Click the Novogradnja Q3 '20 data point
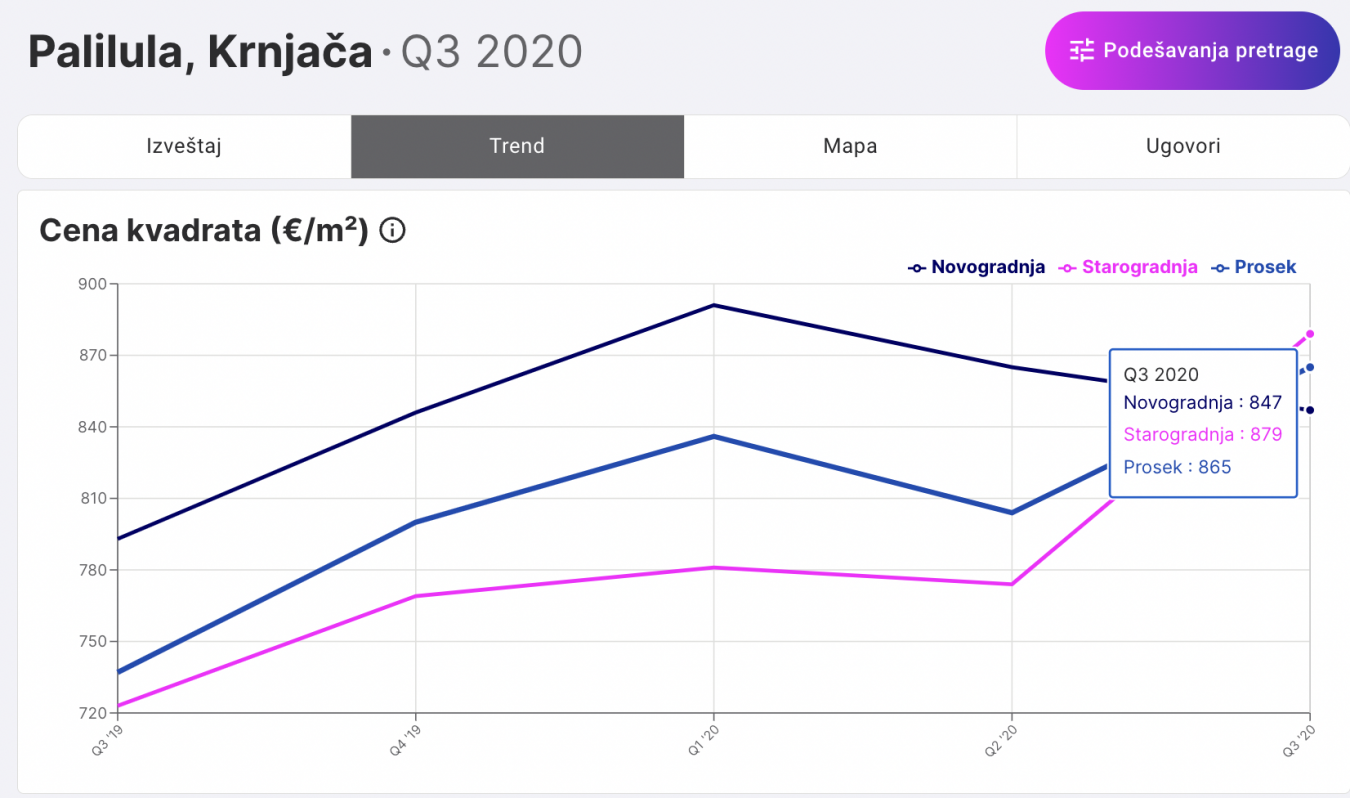This screenshot has height=798, width=1350. click(x=1310, y=410)
